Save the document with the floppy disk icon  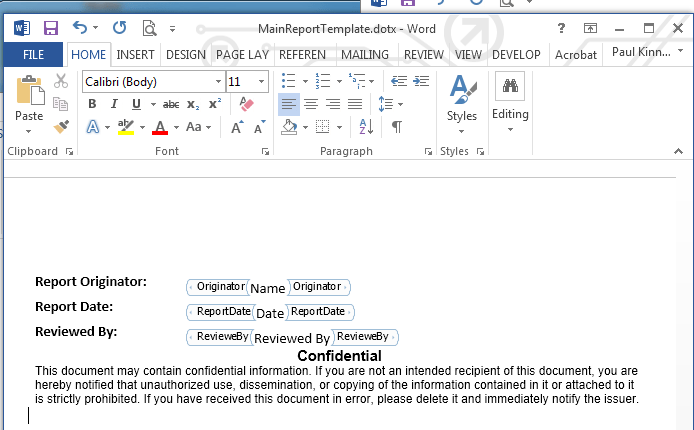tap(51, 28)
